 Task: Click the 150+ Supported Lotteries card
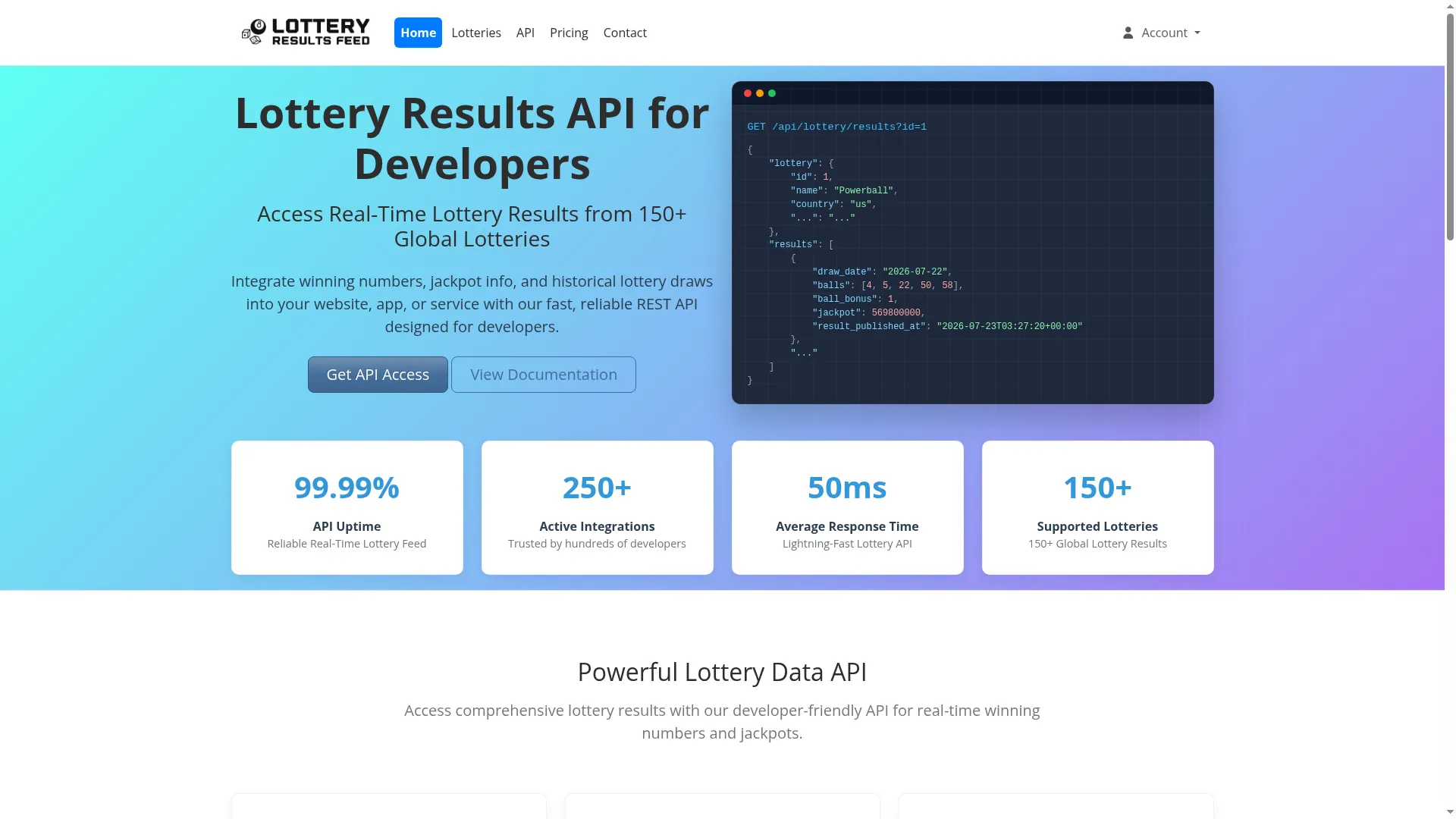click(x=1098, y=507)
